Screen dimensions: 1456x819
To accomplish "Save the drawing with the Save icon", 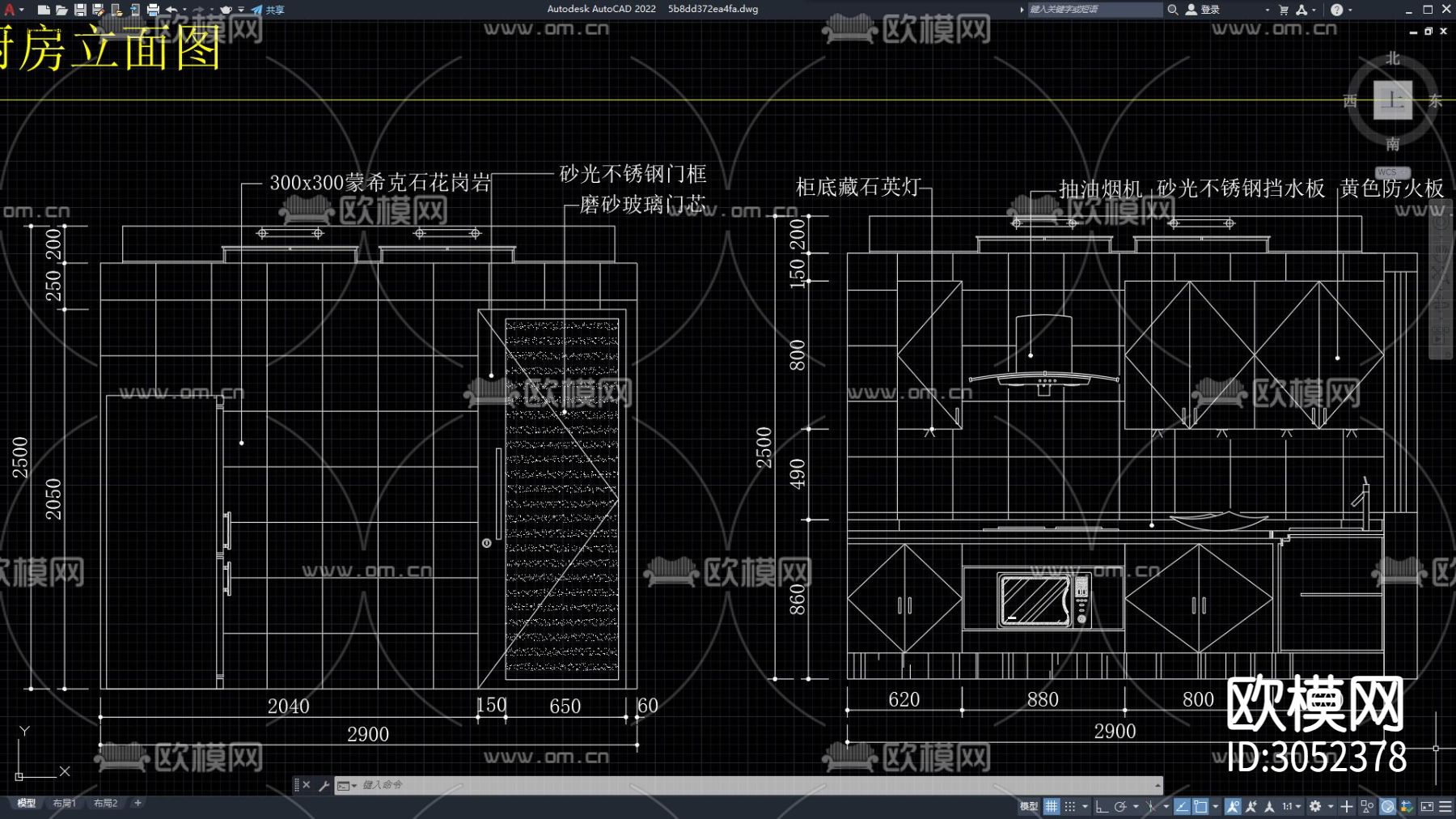I will point(80,10).
